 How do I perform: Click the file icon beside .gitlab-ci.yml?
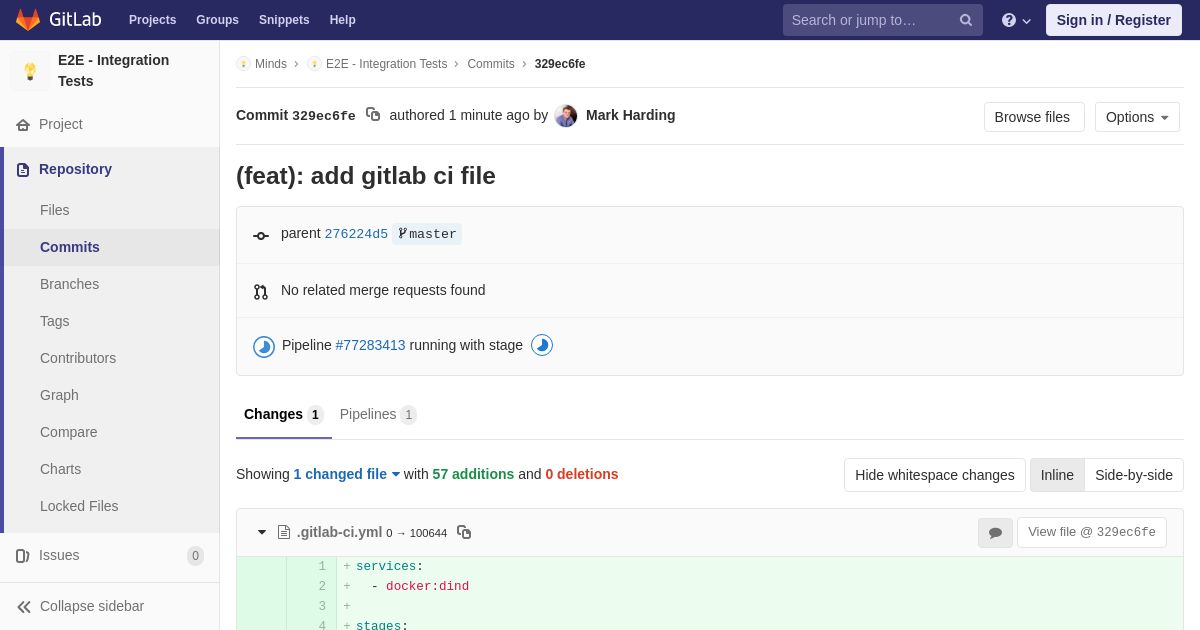(x=284, y=532)
